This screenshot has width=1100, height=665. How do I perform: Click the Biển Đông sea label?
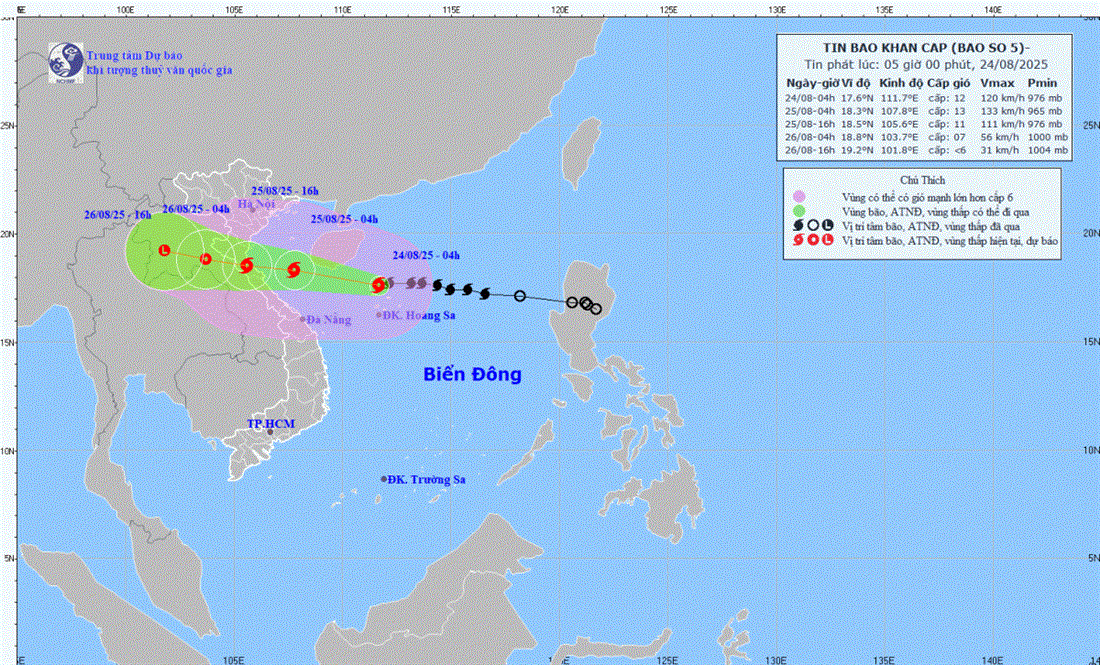click(472, 375)
